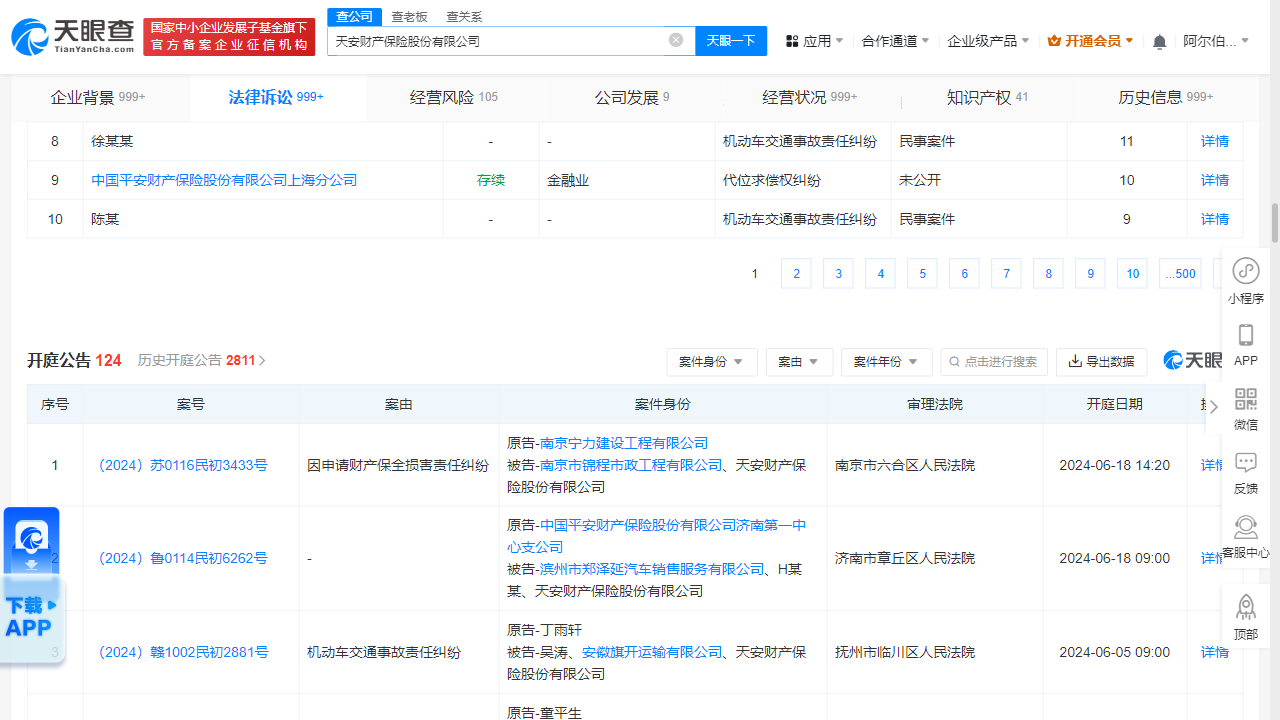Click the 顶部 back-to-top rocket icon
Image resolution: width=1280 pixels, height=720 pixels.
click(1246, 617)
